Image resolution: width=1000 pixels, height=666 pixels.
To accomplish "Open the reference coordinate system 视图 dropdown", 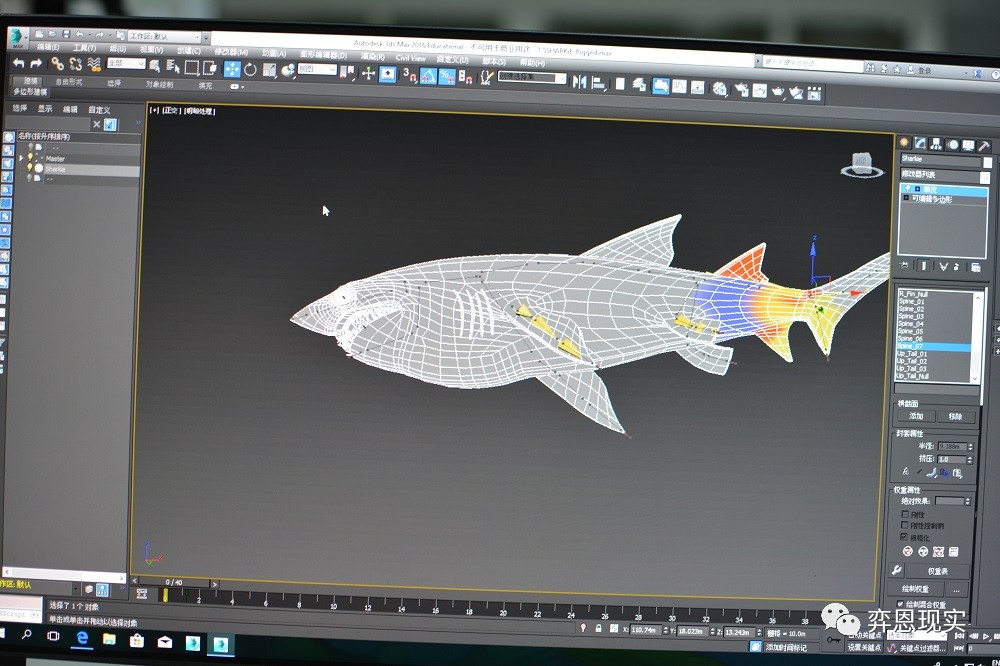I will click(317, 69).
